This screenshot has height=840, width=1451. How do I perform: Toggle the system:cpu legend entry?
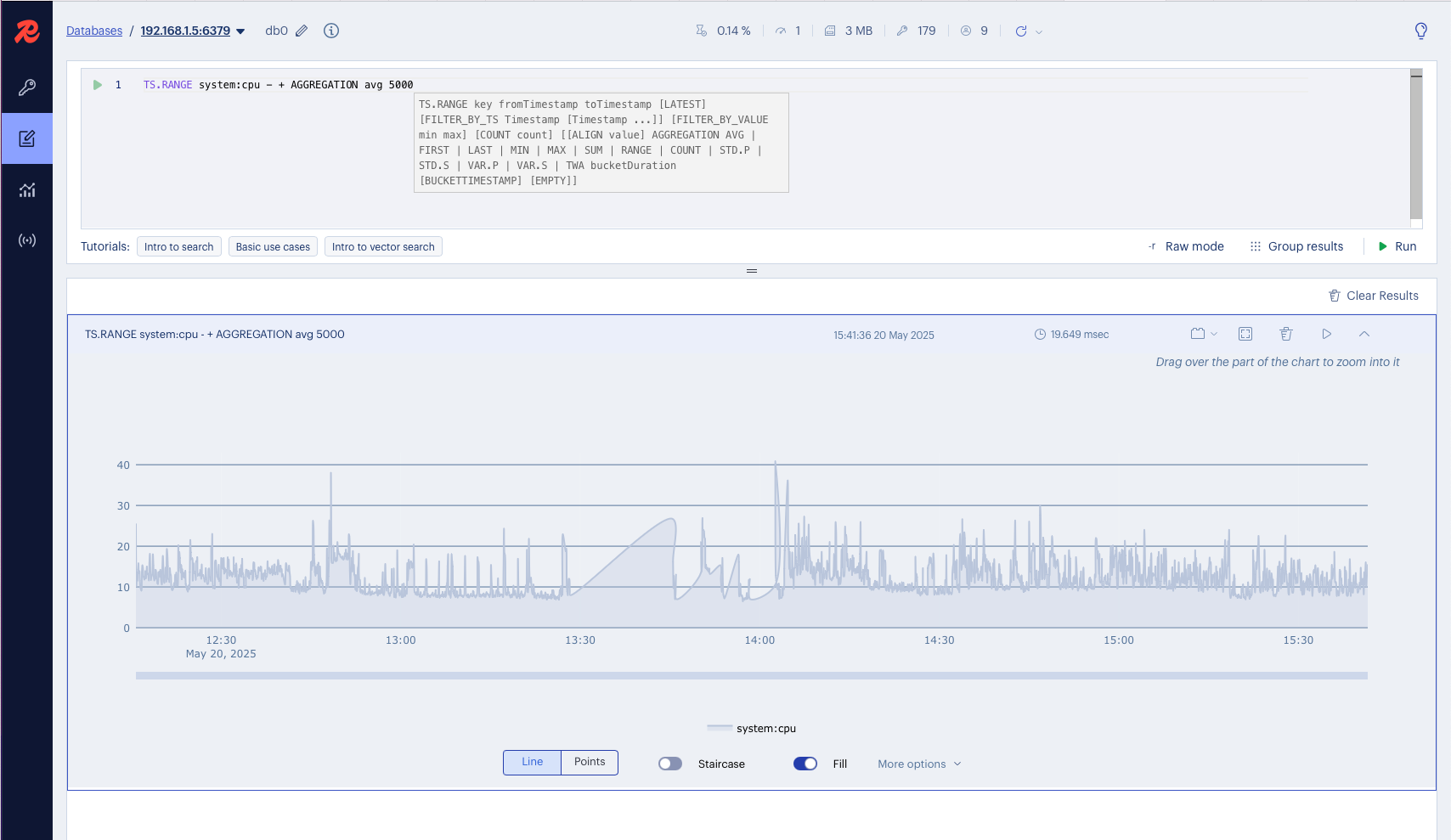pyautogui.click(x=751, y=728)
